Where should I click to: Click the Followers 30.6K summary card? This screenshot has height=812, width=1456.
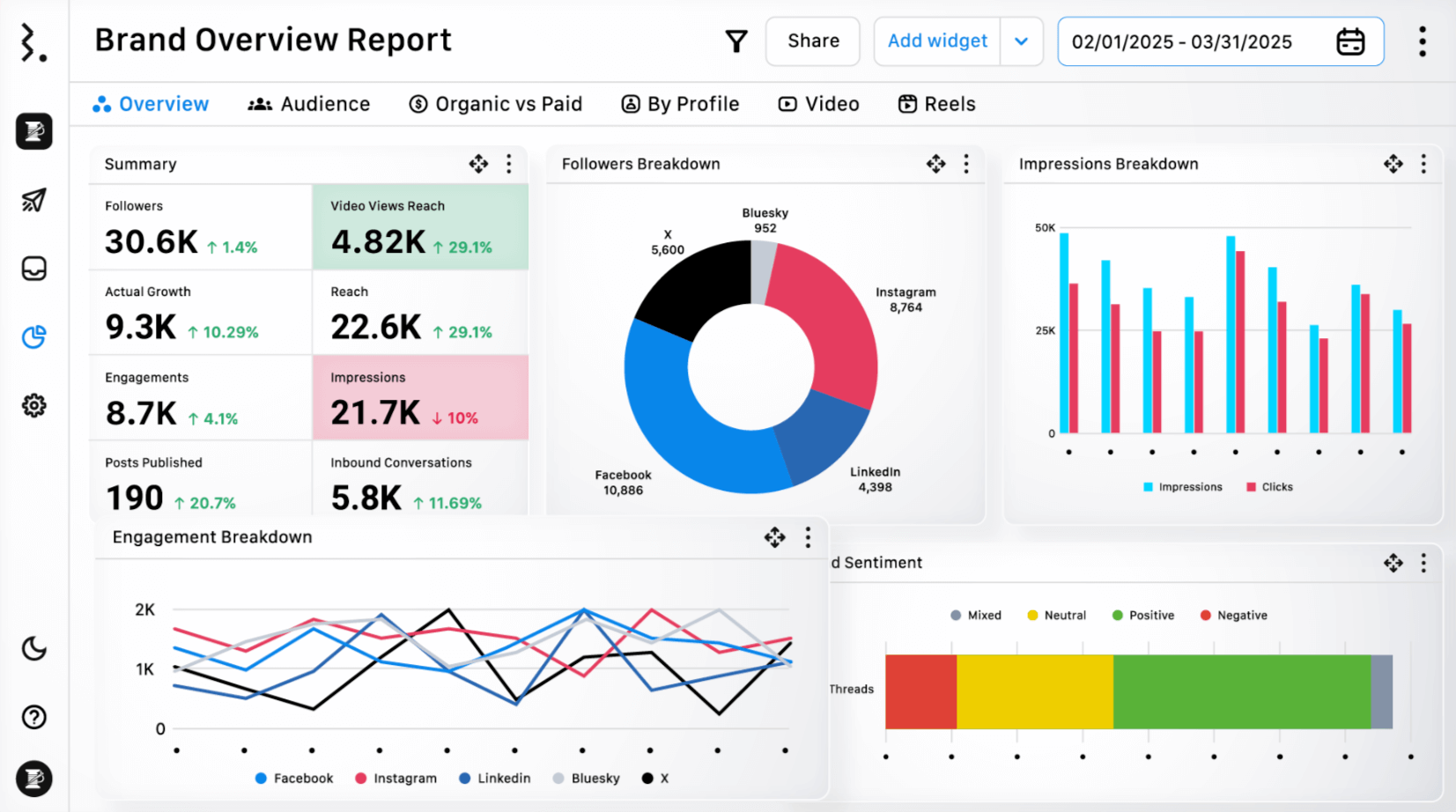point(201,227)
